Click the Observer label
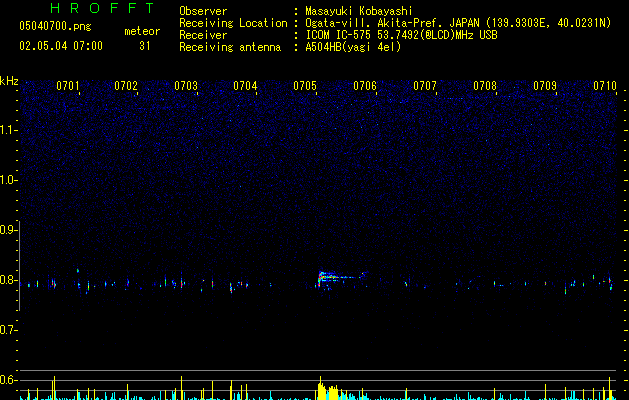The width and height of the screenshot is (629, 400). tap(203, 11)
